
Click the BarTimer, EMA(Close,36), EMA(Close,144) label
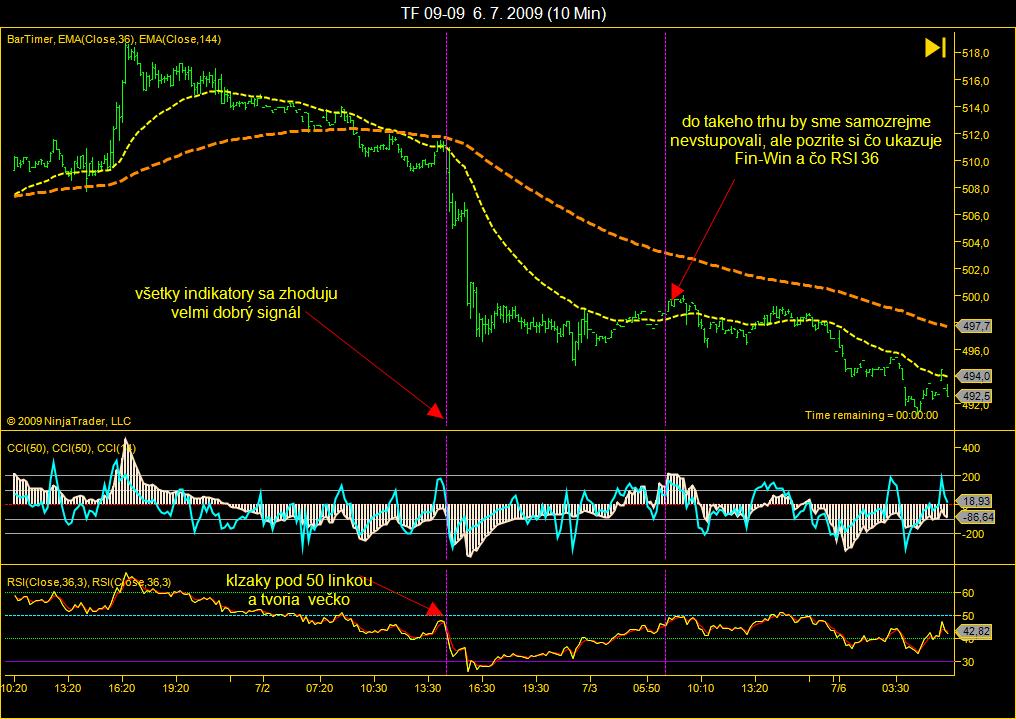114,40
